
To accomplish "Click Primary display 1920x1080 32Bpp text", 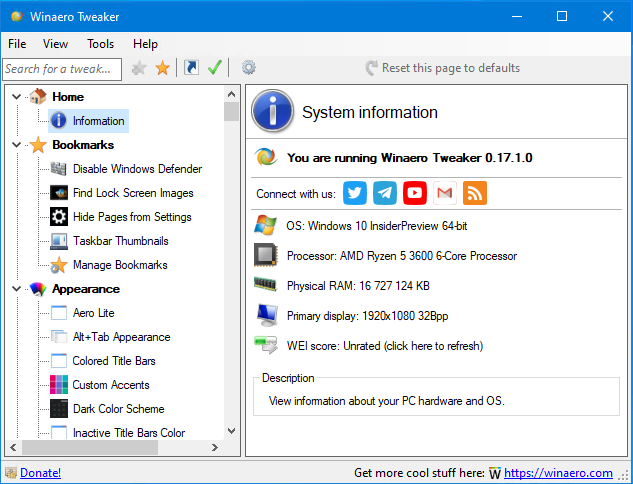I will click(367, 316).
